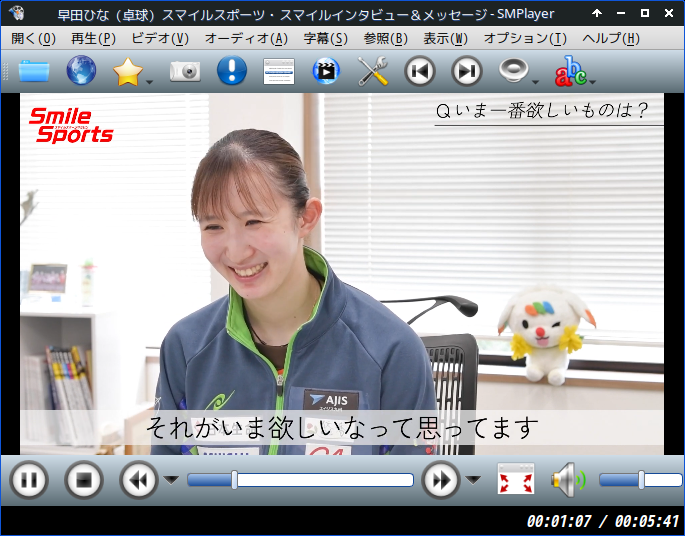Expand the favorites star dropdown arrow
This screenshot has width=685, height=536.
[149, 82]
